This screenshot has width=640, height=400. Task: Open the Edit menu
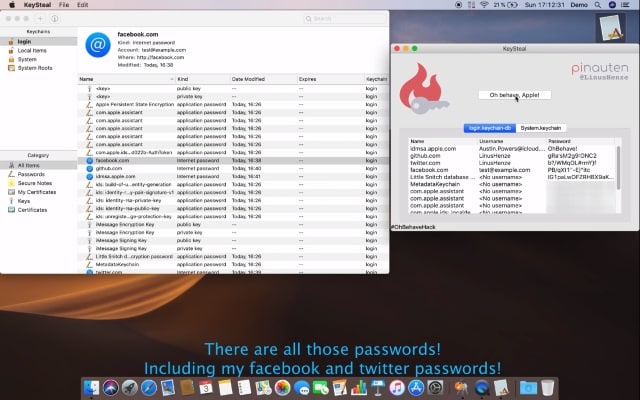pos(83,5)
